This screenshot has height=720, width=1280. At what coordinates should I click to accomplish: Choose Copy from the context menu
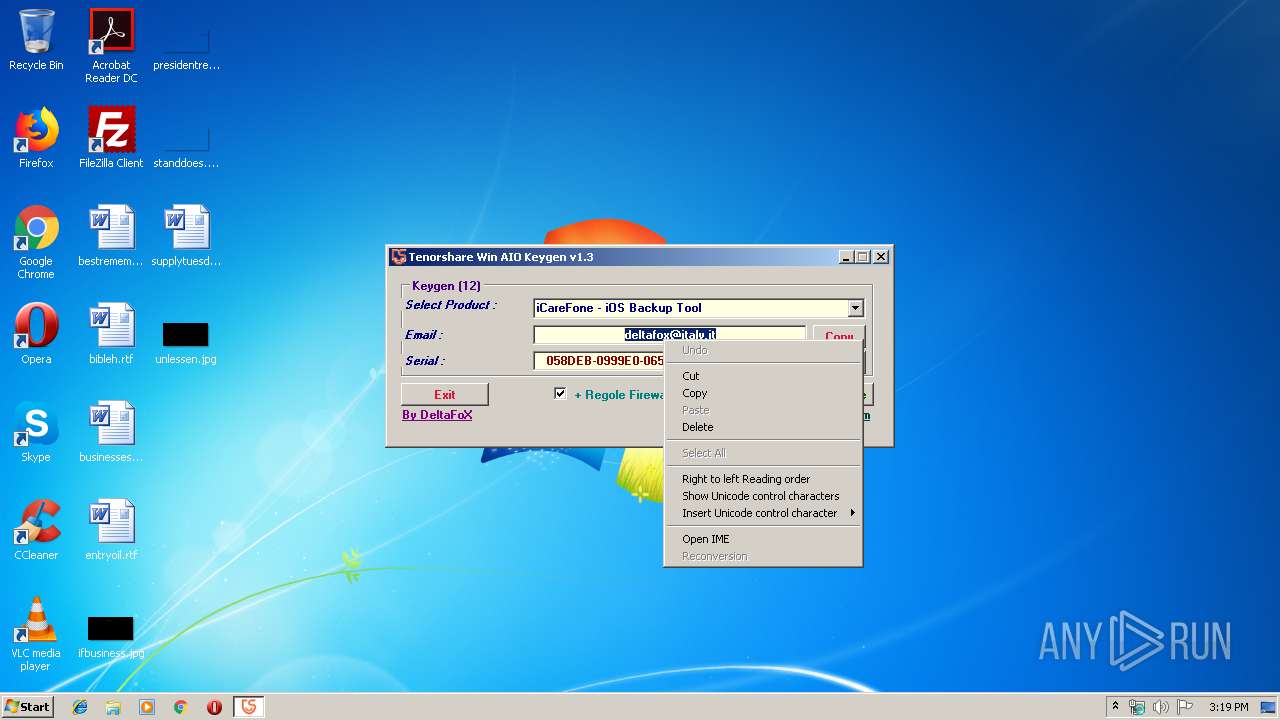click(763, 393)
